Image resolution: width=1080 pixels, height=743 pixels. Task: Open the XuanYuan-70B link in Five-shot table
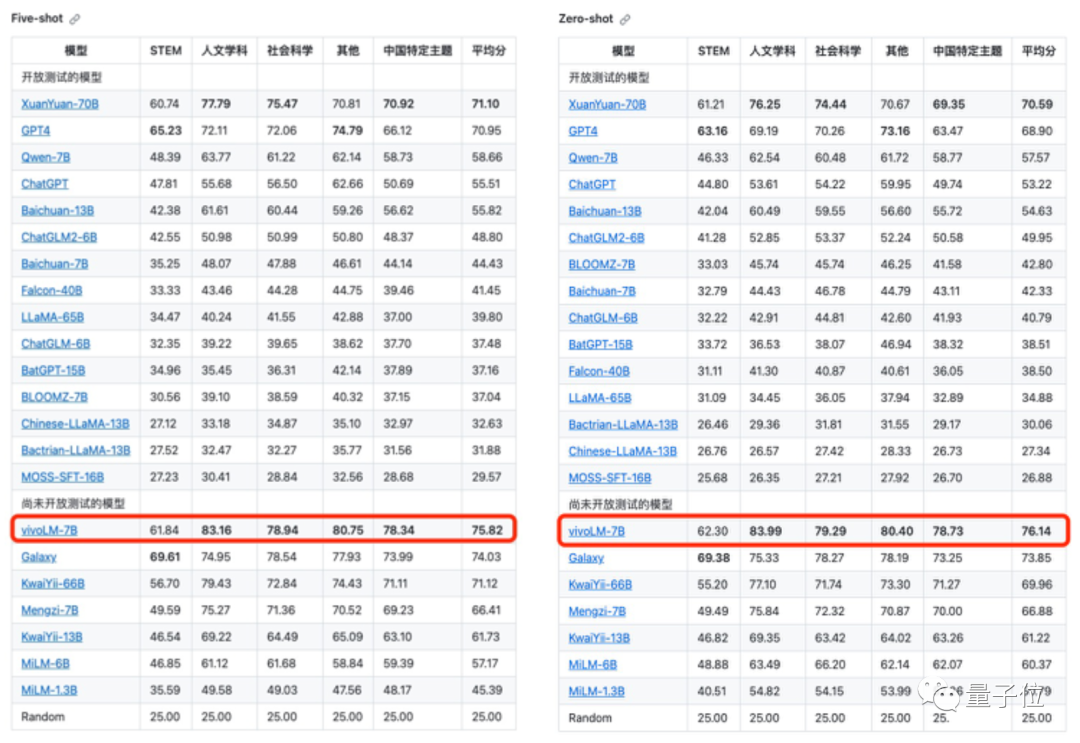(59, 104)
